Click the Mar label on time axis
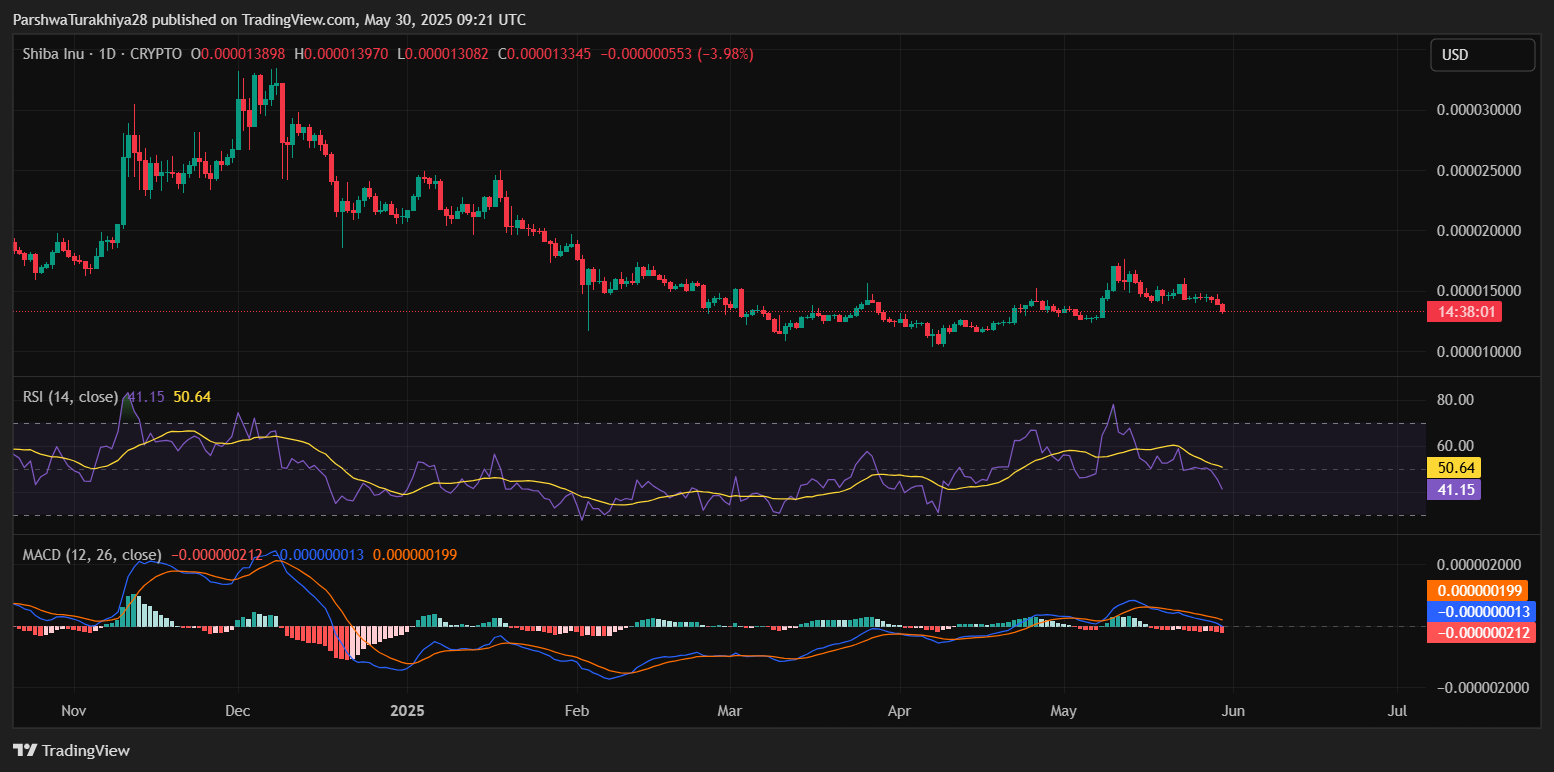 (x=730, y=711)
